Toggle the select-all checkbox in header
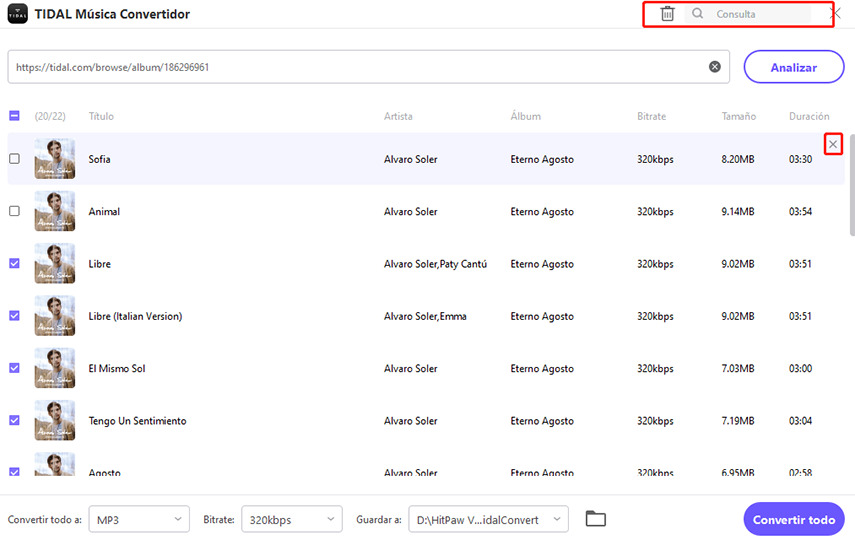Viewport: 855px width, 540px height. click(x=15, y=116)
